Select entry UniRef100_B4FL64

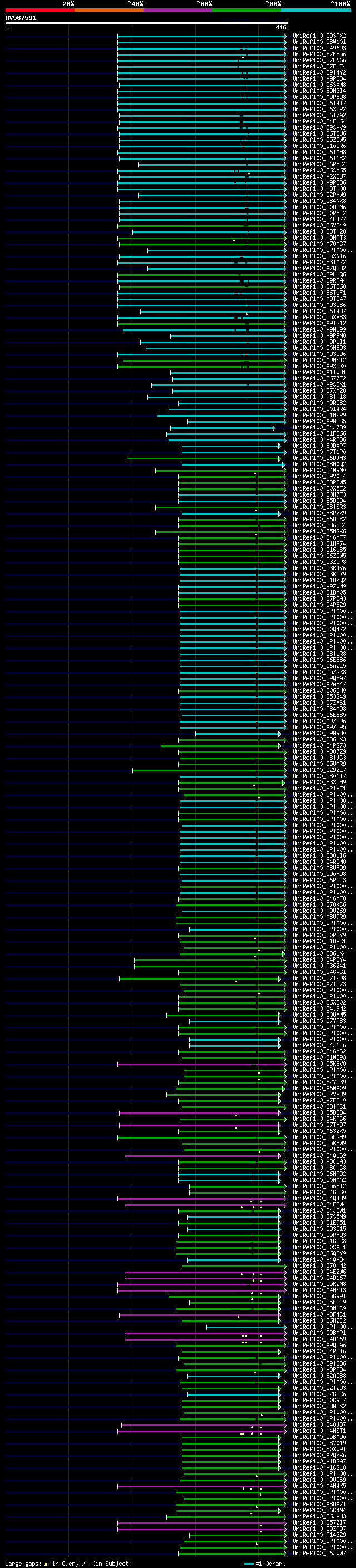click(319, 121)
